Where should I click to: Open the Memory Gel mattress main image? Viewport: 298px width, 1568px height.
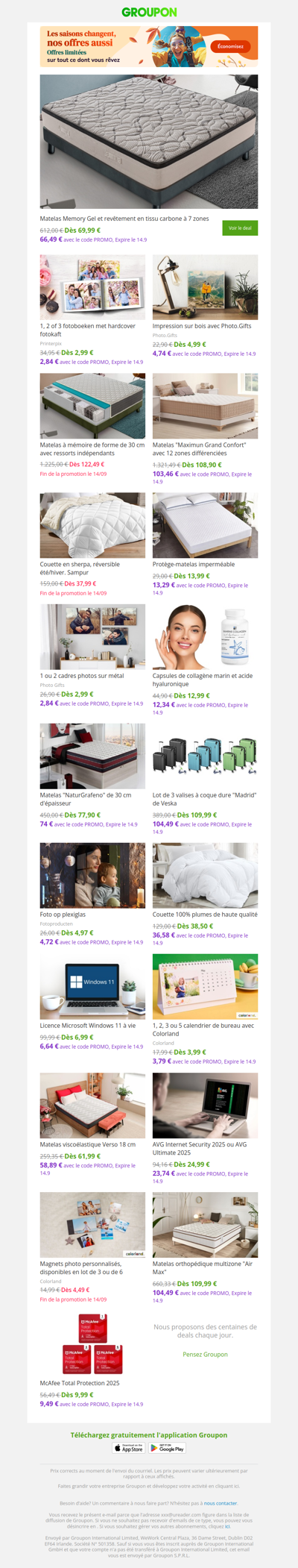[149, 142]
